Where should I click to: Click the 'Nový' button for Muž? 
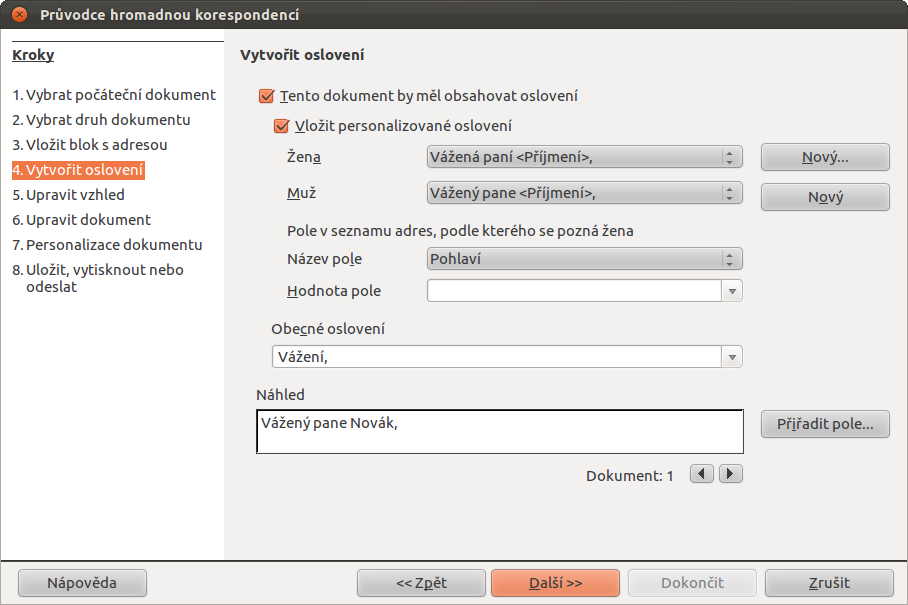(825, 197)
